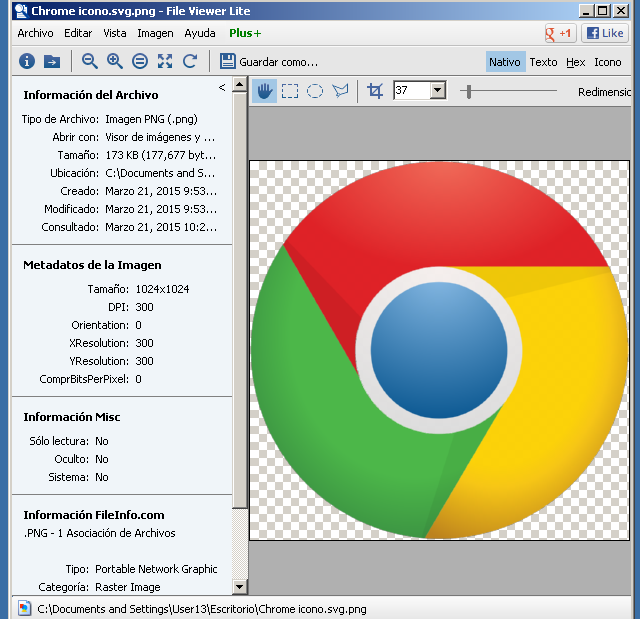Switch to the Texto view tab
Image resolution: width=640 pixels, height=619 pixels.
[543, 62]
